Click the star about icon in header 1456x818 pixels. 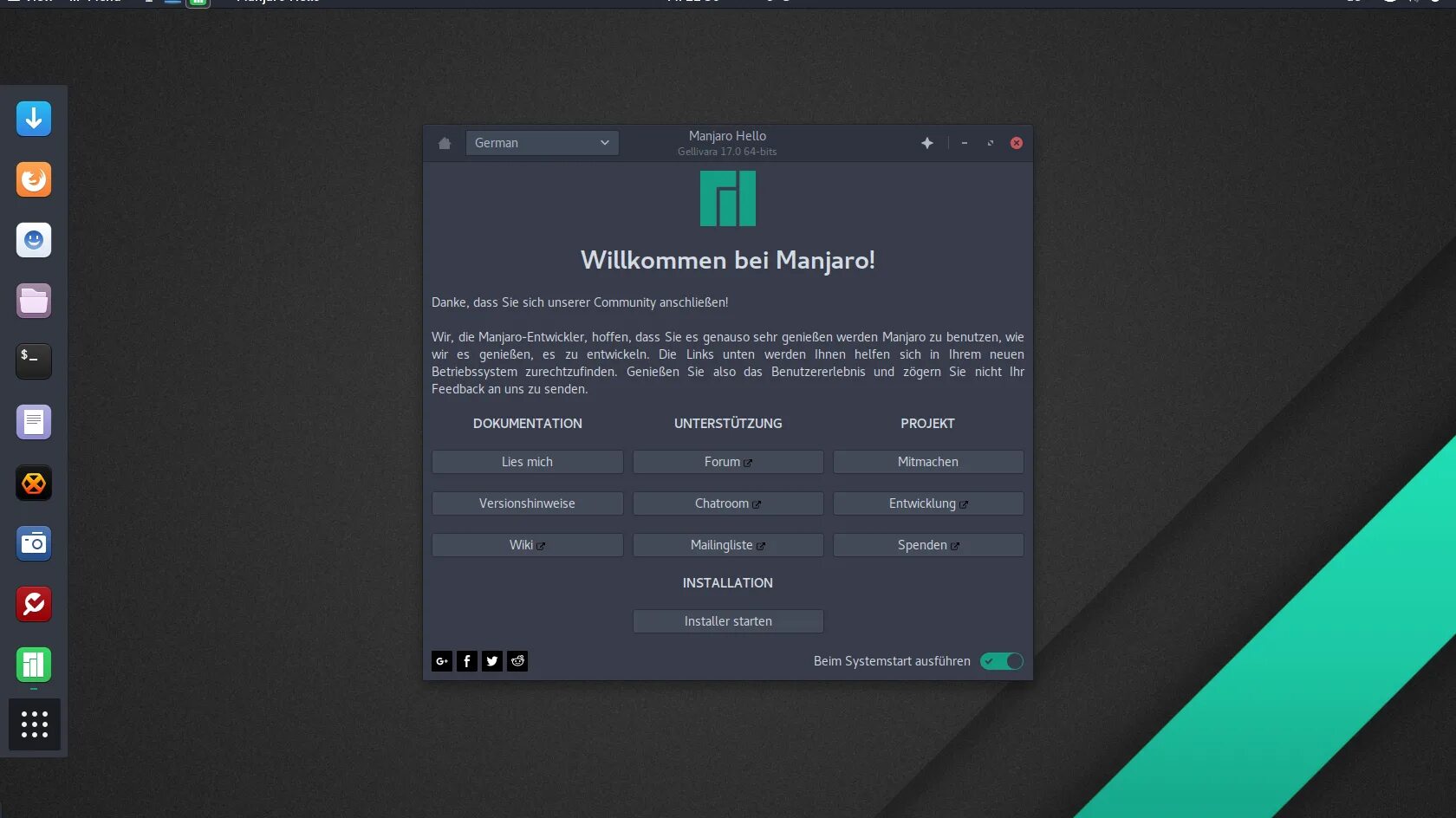coord(927,143)
